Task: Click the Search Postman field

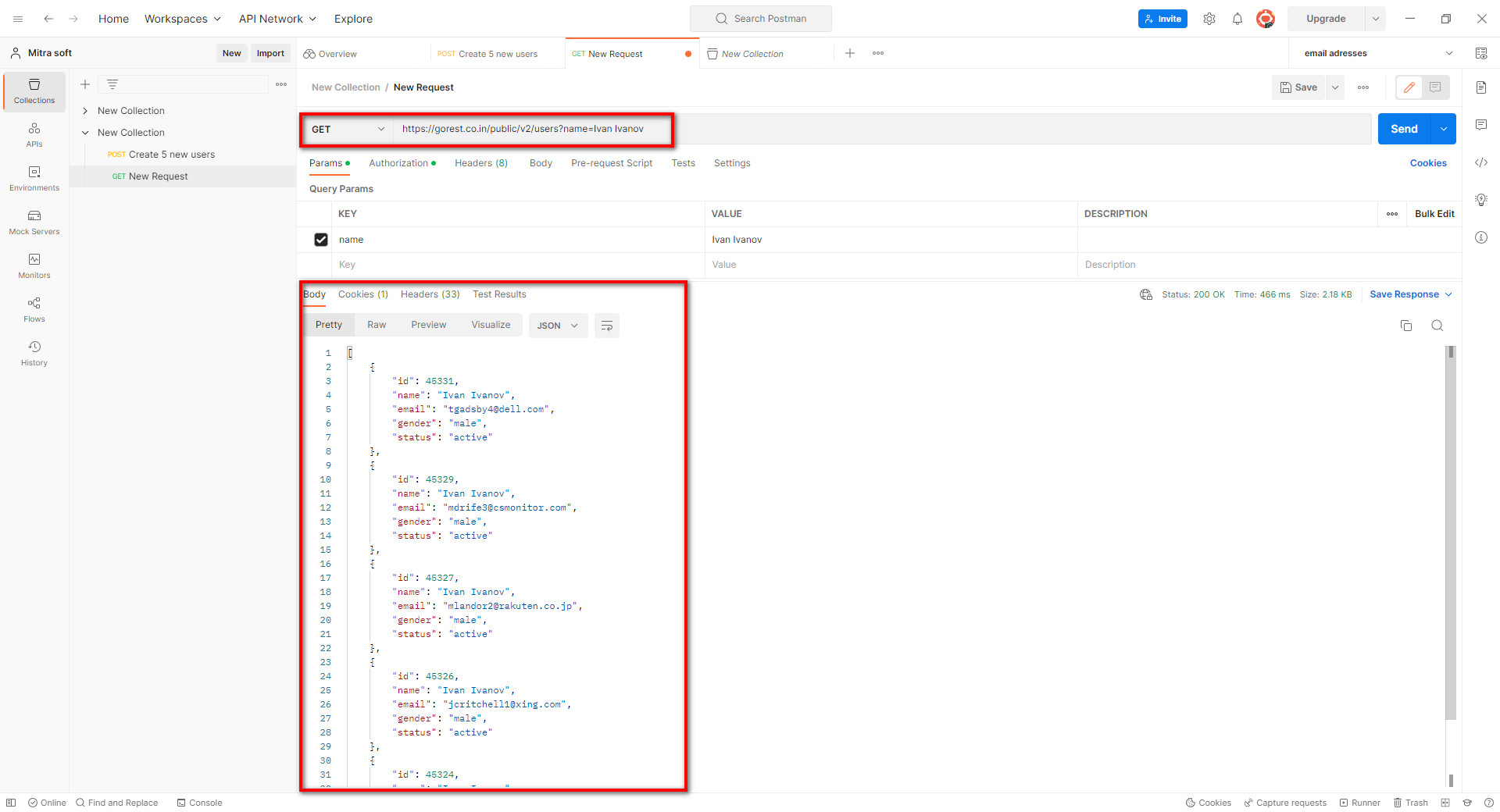Action: [760, 19]
